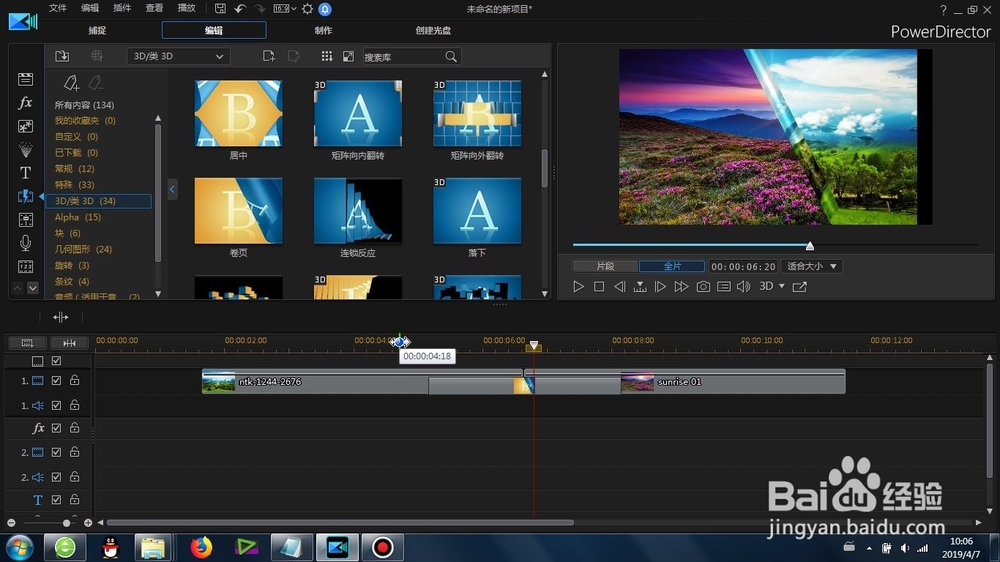Open the 3D/类 3D category dropdown
The width and height of the screenshot is (1000, 562).
pos(178,56)
